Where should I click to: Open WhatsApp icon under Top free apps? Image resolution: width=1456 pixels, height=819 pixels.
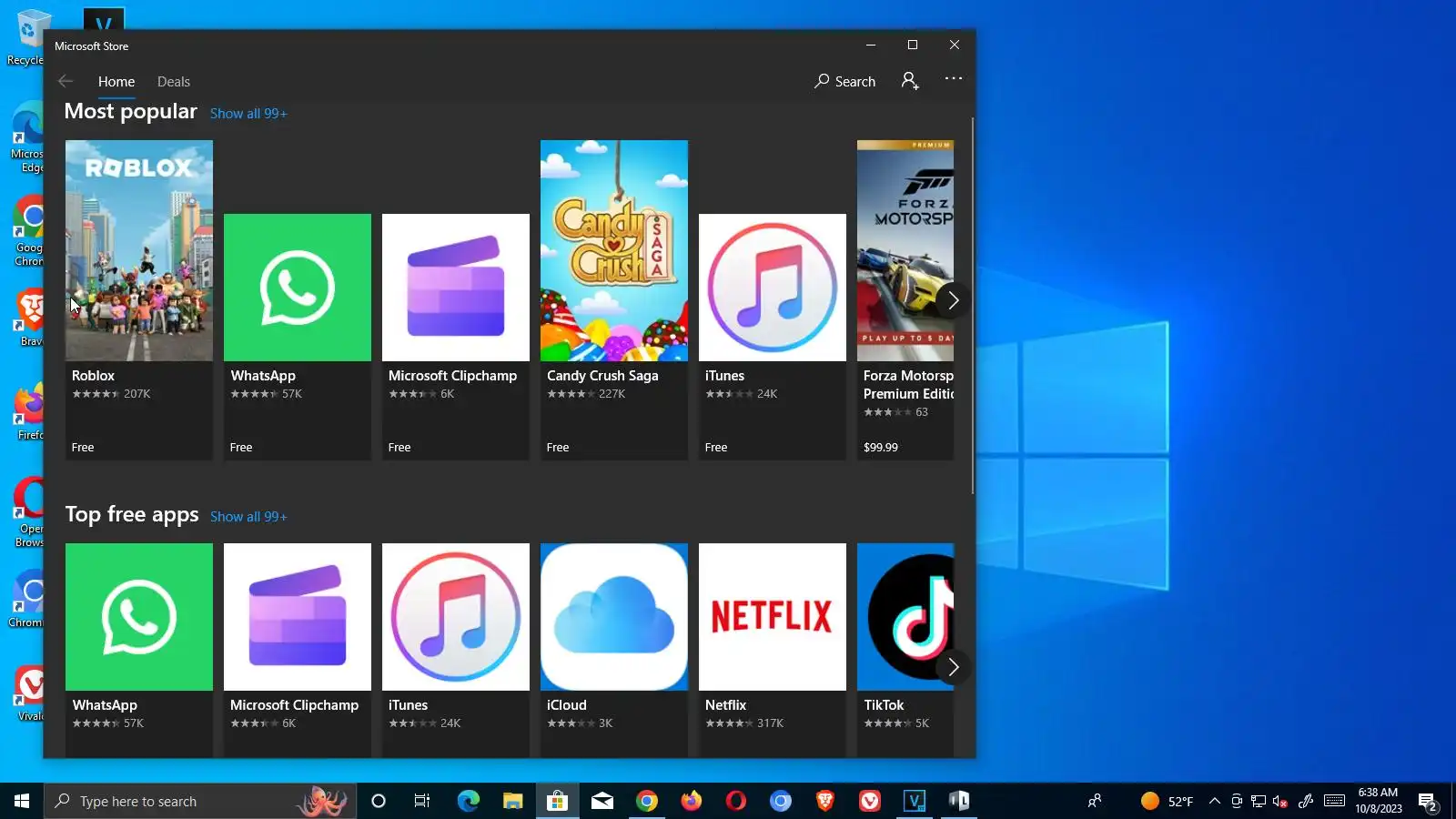pyautogui.click(x=139, y=617)
